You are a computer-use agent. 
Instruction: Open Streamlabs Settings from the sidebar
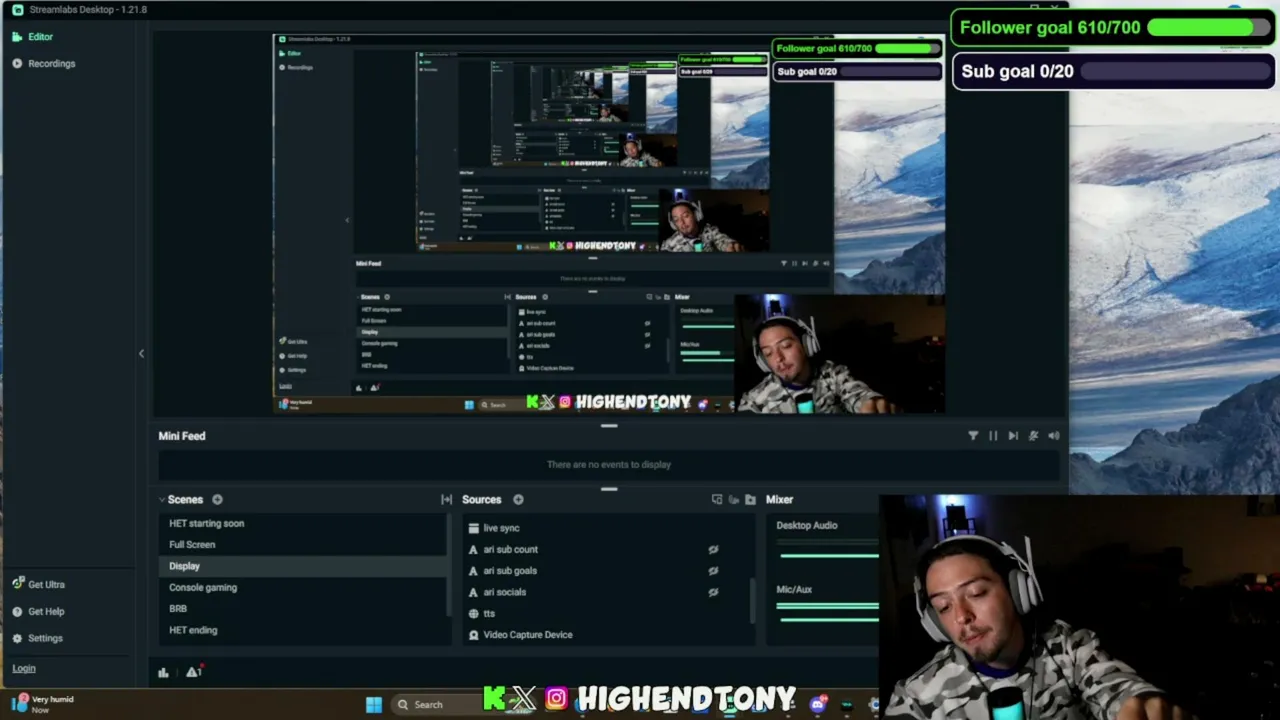(x=37, y=638)
